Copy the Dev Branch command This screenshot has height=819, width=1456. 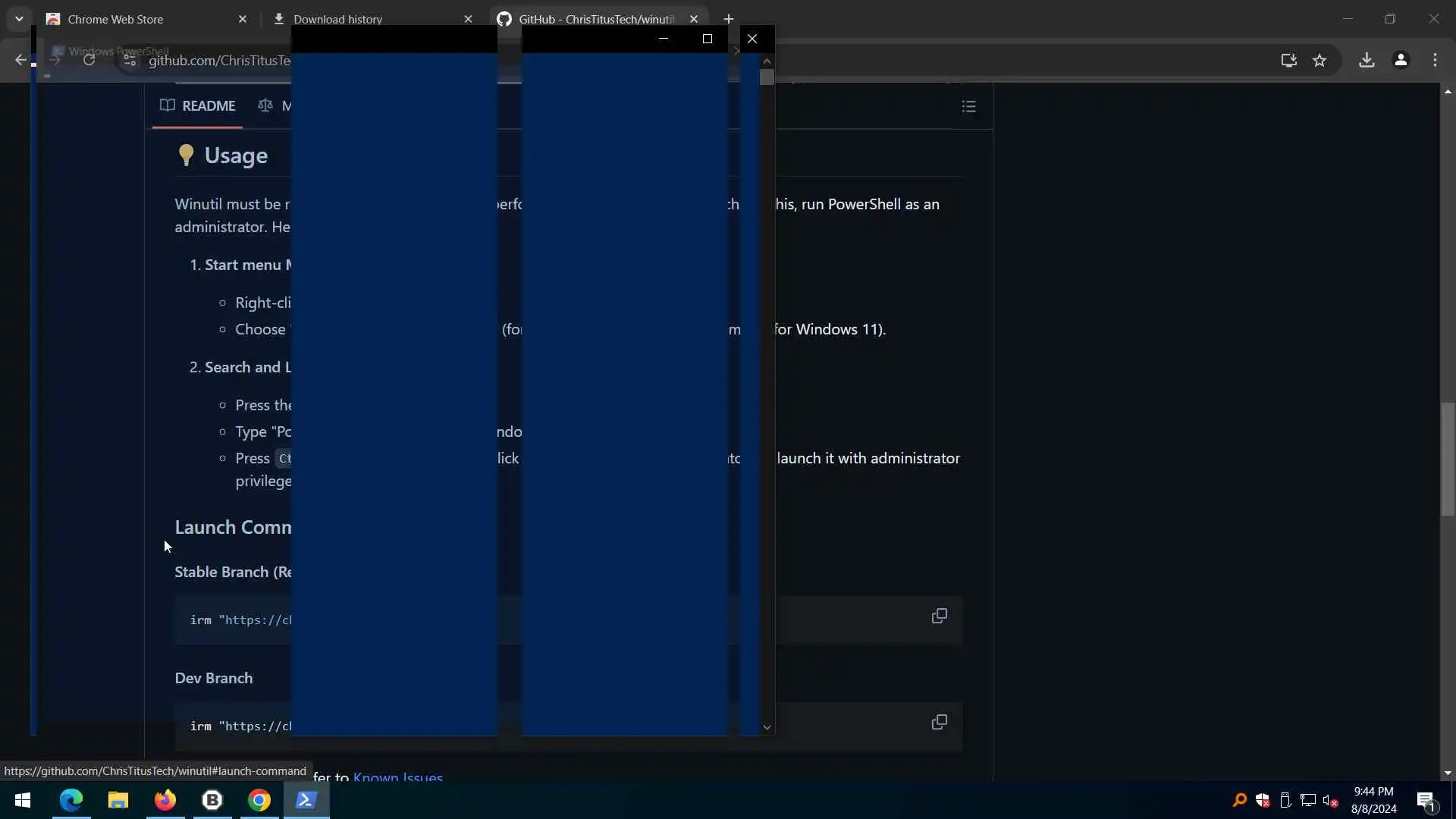click(939, 722)
